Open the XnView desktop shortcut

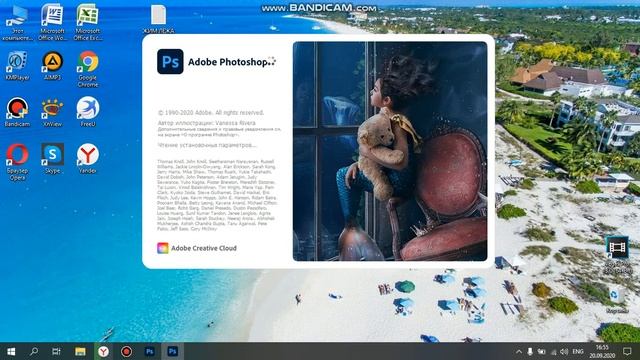coord(52,112)
